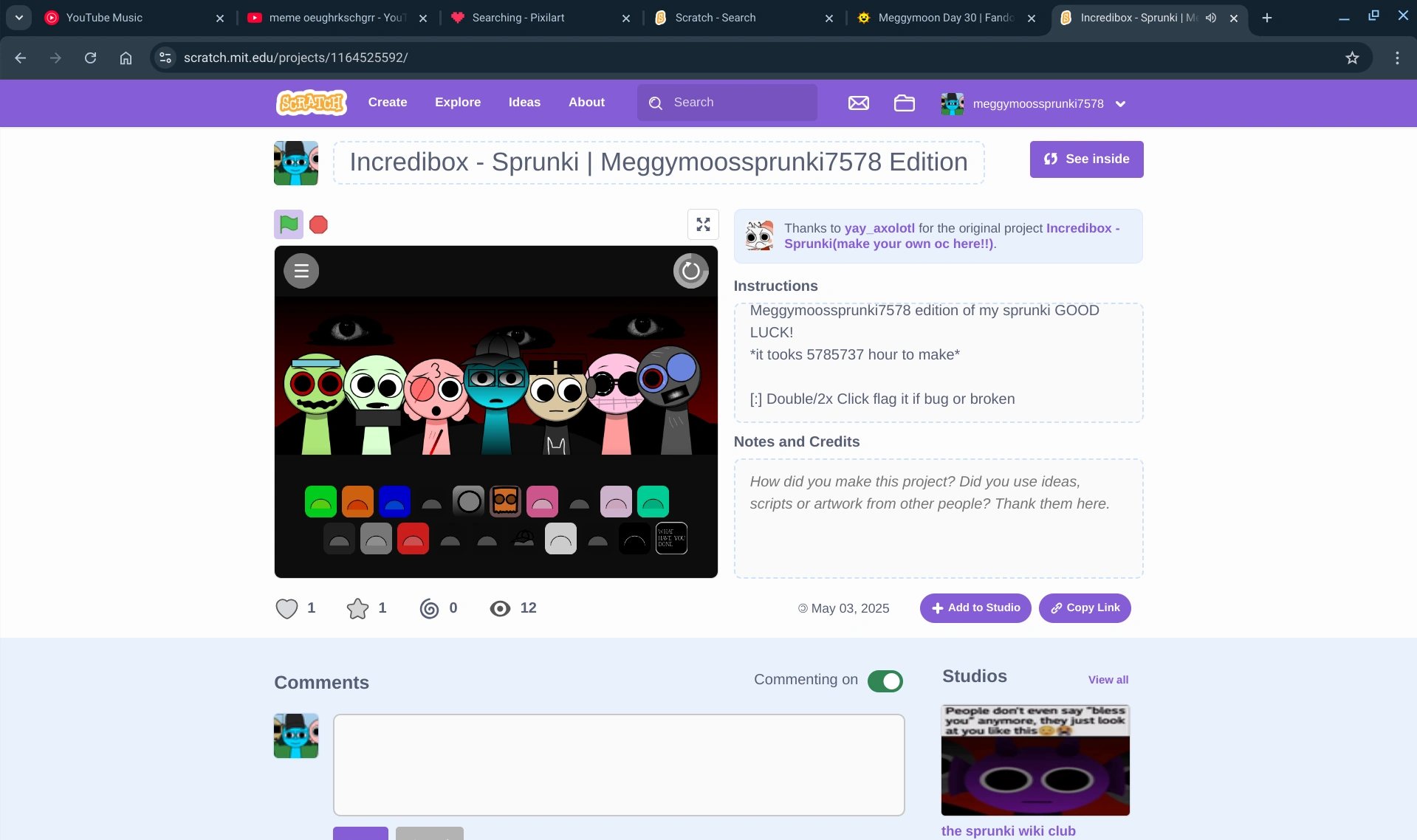Open the Ideas menu item
The height and width of the screenshot is (840, 1417).
pyautogui.click(x=524, y=103)
